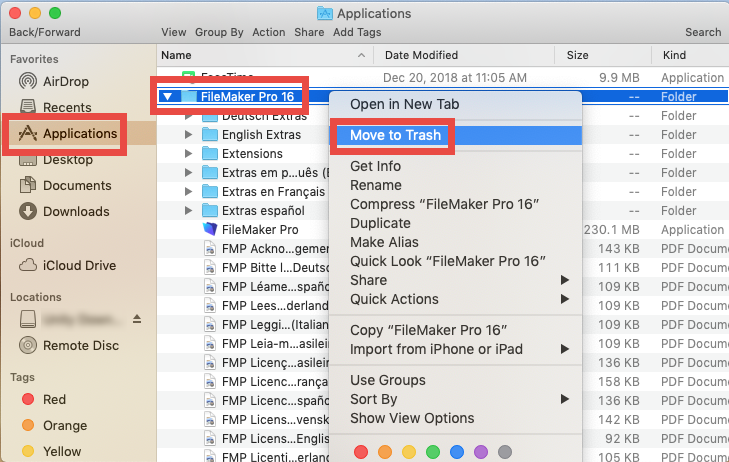Collapse the FileMaker Pro 16 folder

(167, 97)
